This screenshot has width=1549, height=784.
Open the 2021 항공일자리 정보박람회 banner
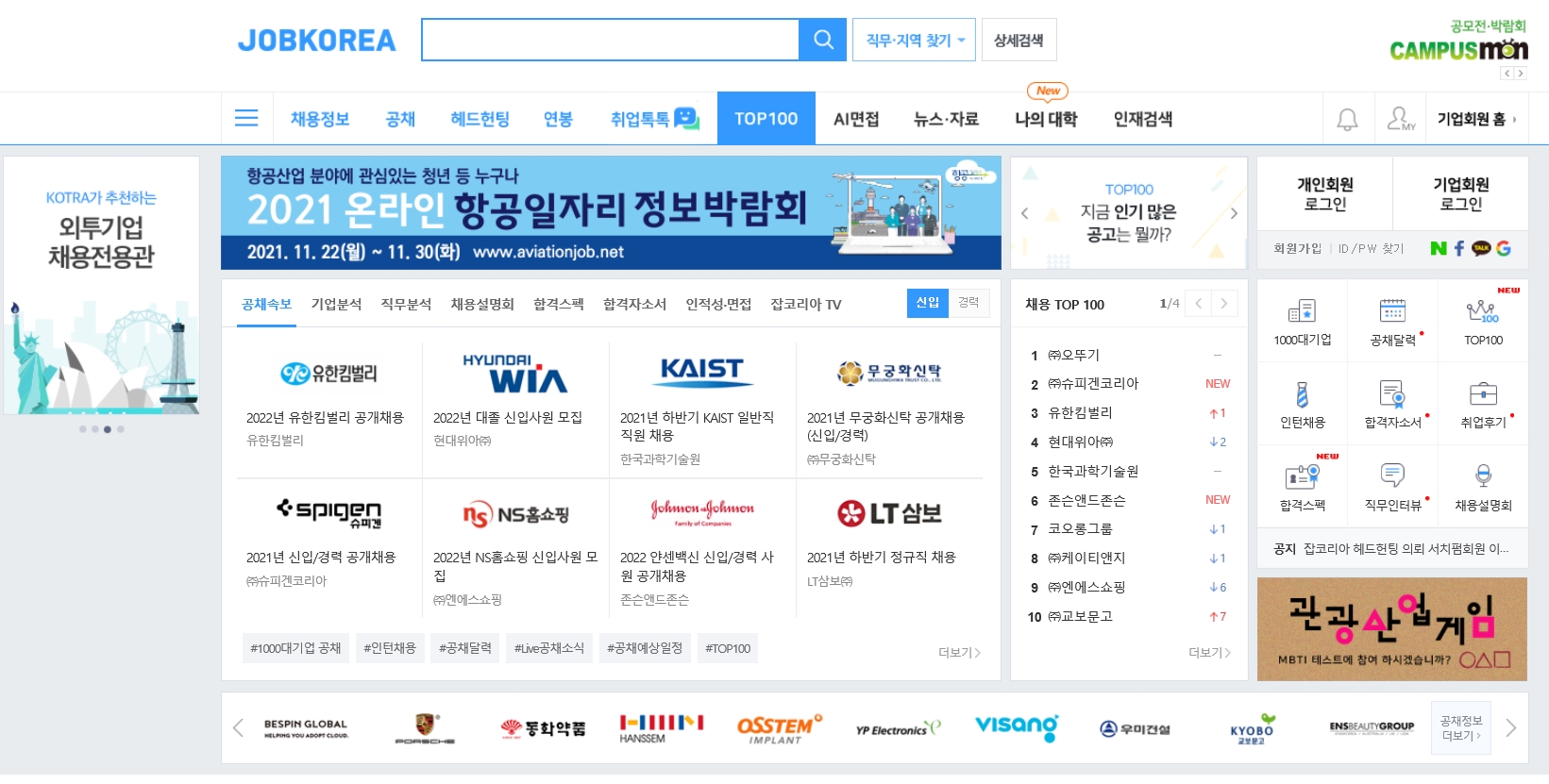point(611,213)
